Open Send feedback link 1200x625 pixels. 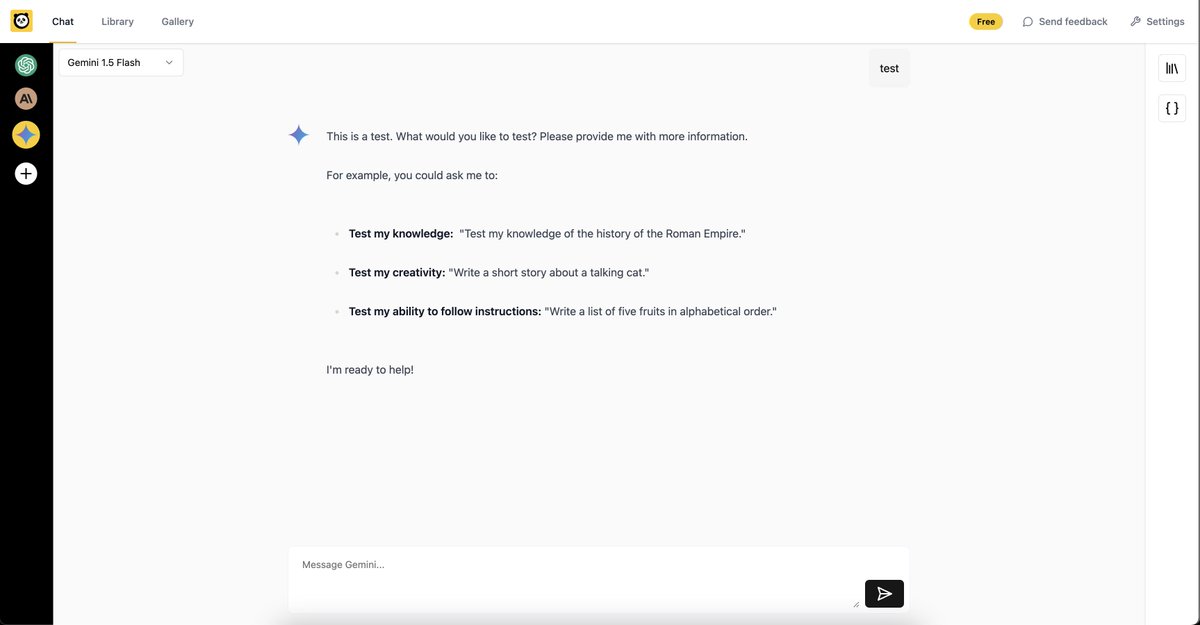pyautogui.click(x=1065, y=21)
